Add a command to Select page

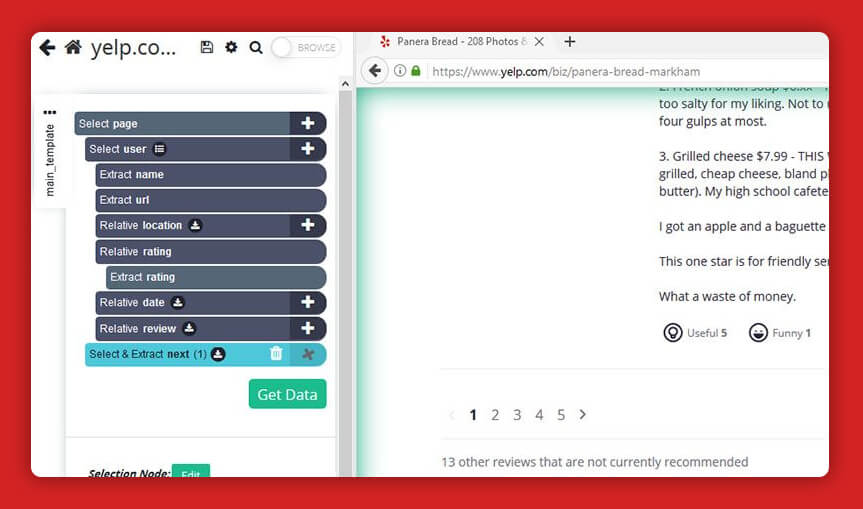click(x=308, y=123)
